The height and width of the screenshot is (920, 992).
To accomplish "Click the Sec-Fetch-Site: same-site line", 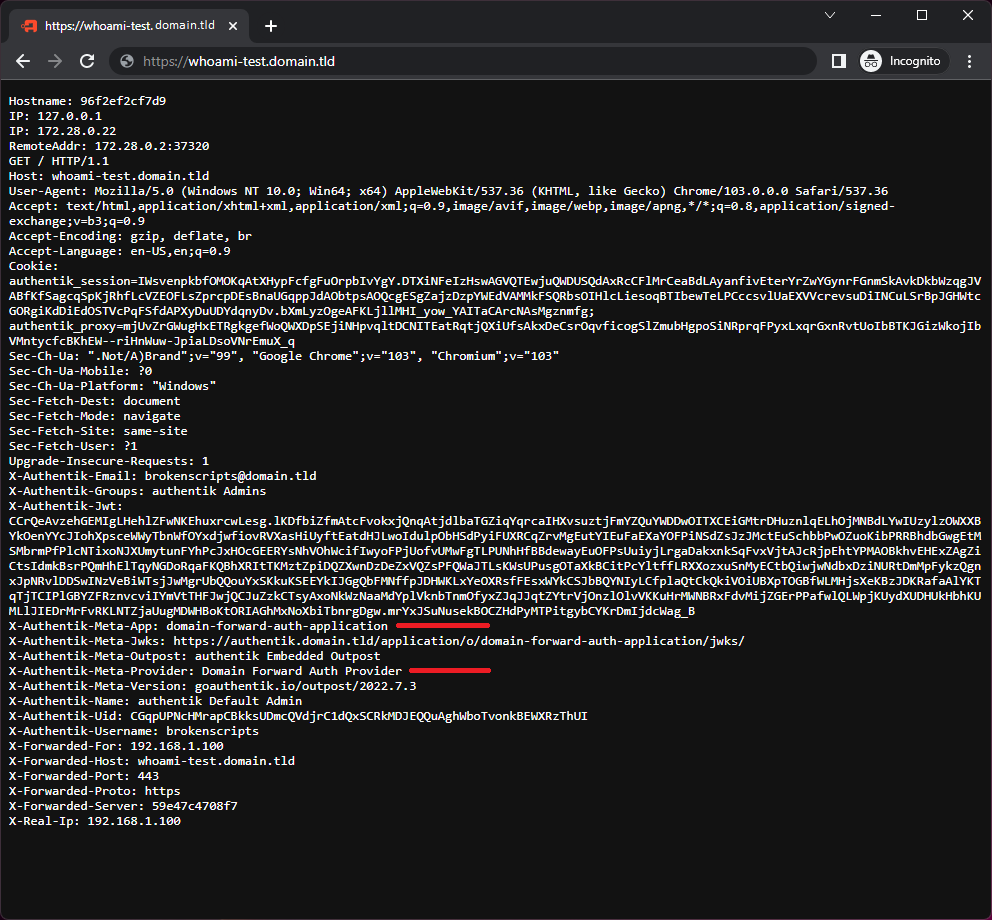I will (x=98, y=432).
